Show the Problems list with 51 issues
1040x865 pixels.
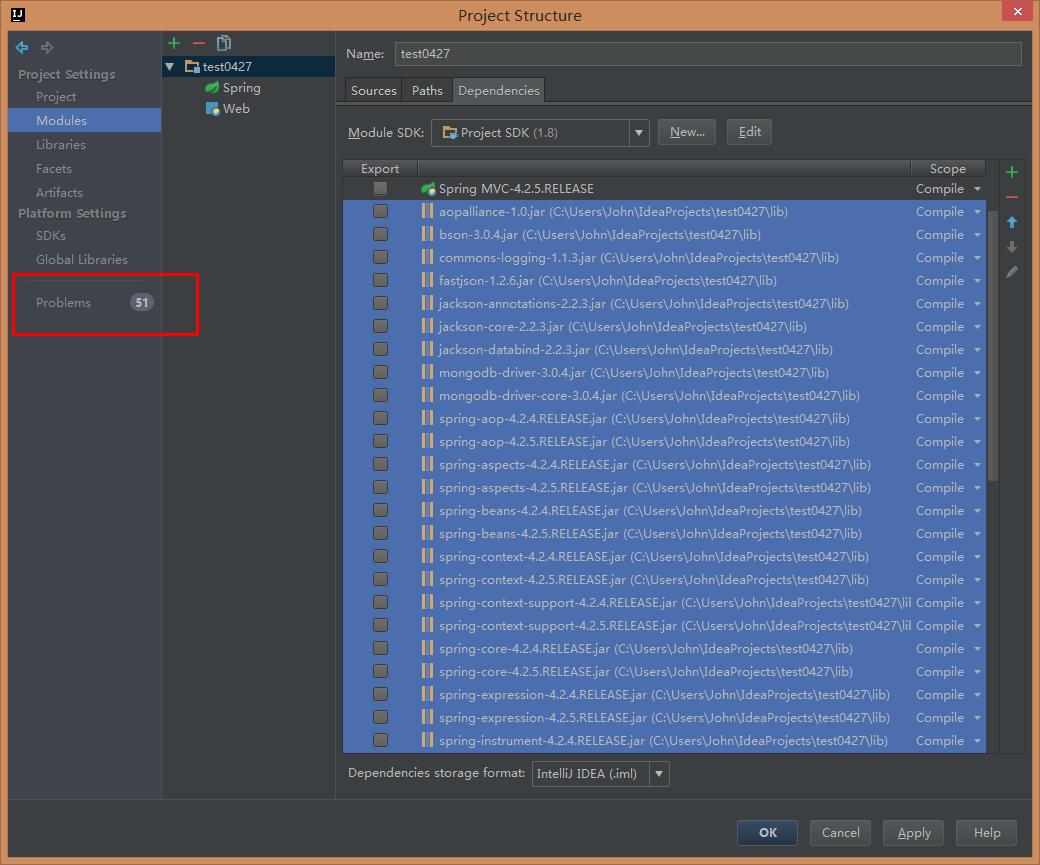click(85, 302)
